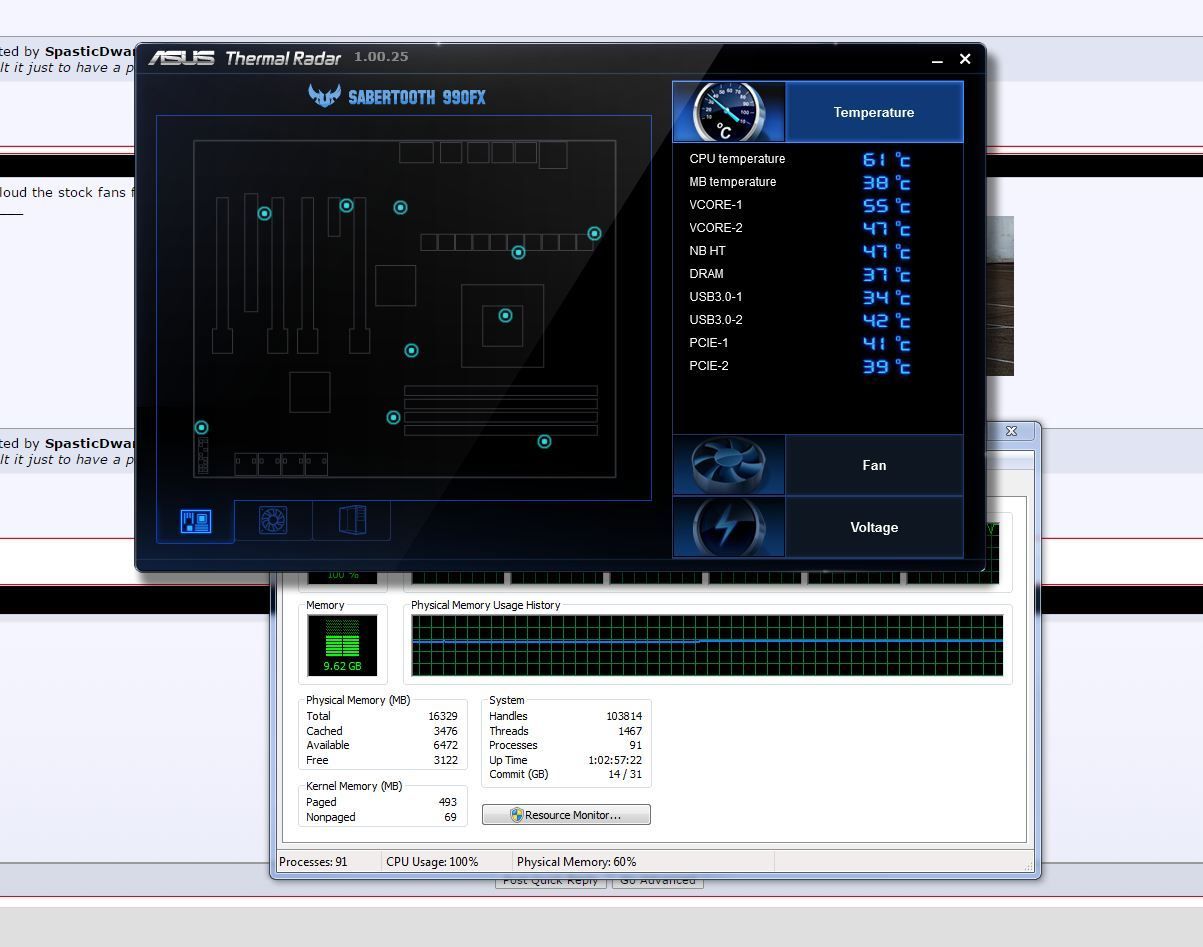Viewport: 1203px width, 947px height.
Task: Click the Available memory value 6472
Action: [x=445, y=745]
